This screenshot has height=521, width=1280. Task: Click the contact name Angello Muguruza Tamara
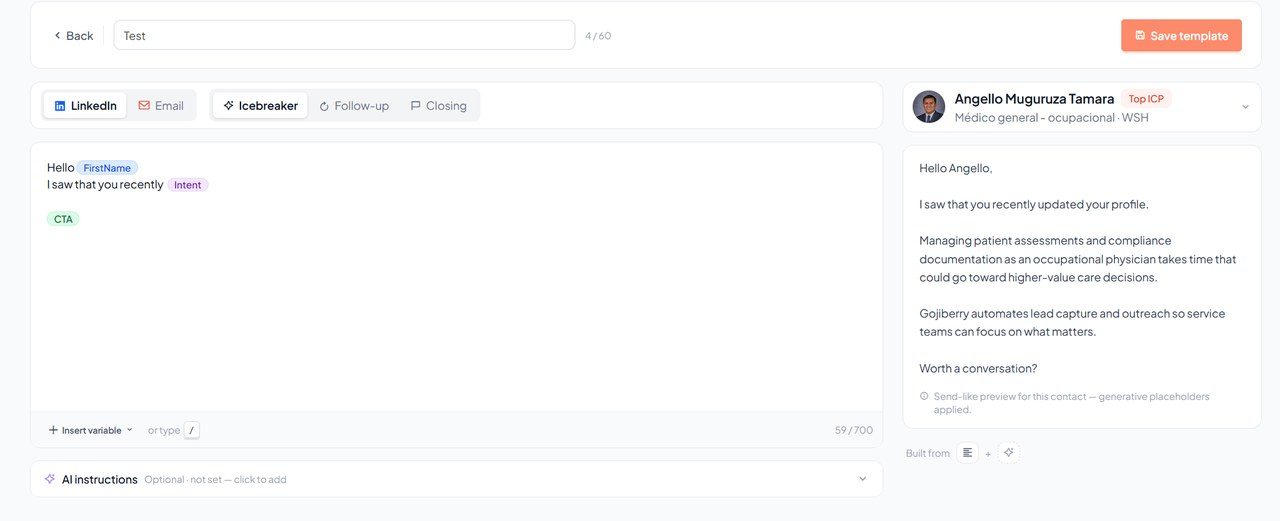tap(1034, 99)
